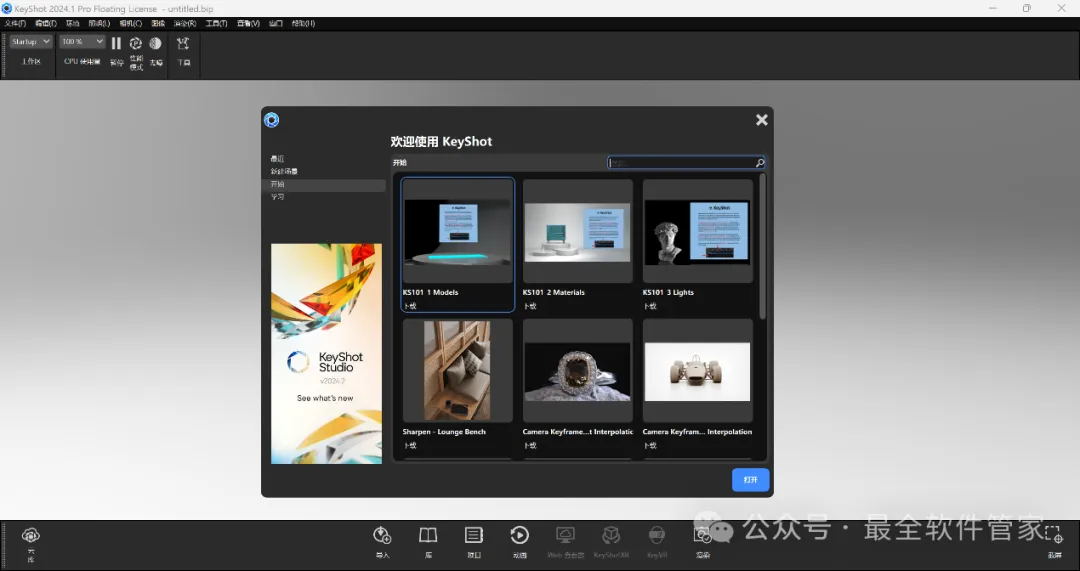The width and height of the screenshot is (1080, 571).
Task: Click 下载 under the race car scene
Action: coord(650,446)
